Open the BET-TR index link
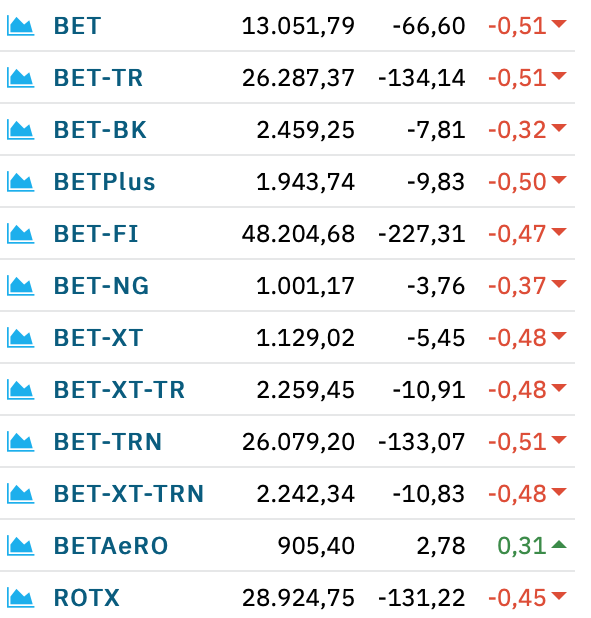 pos(98,78)
